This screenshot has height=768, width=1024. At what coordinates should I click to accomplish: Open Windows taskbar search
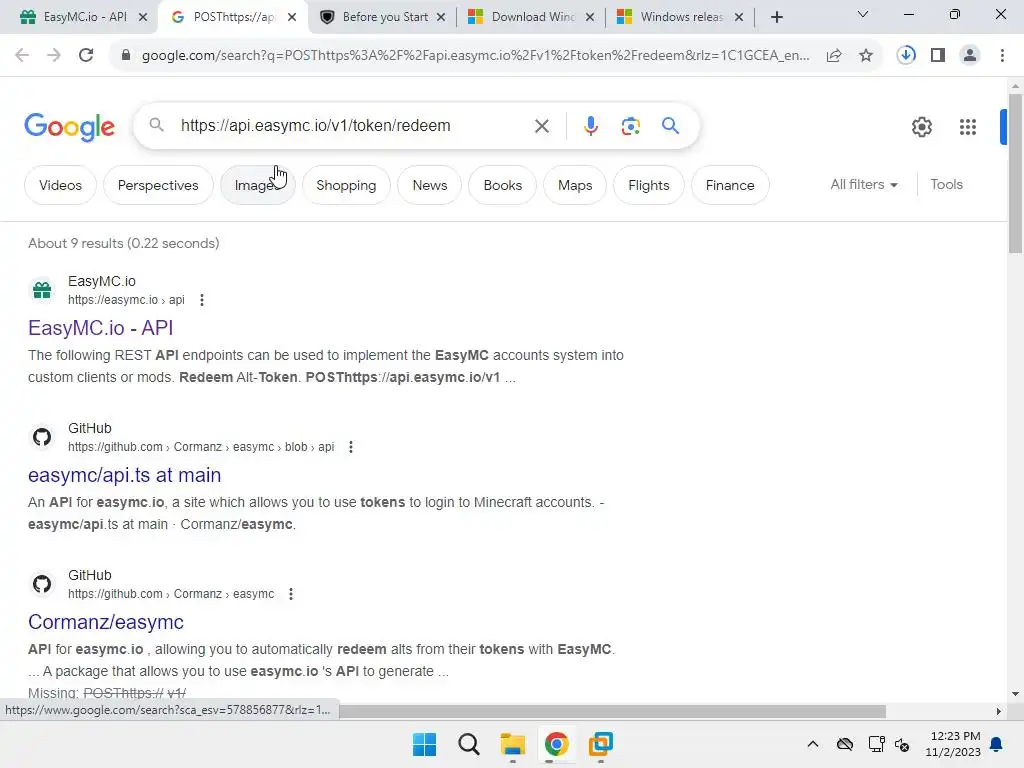468,744
